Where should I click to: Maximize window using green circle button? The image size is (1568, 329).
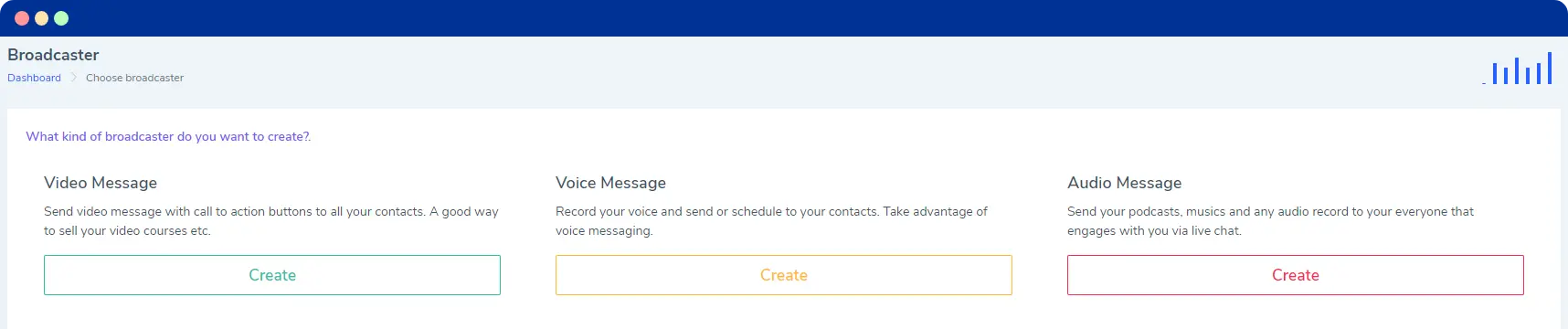61,18
